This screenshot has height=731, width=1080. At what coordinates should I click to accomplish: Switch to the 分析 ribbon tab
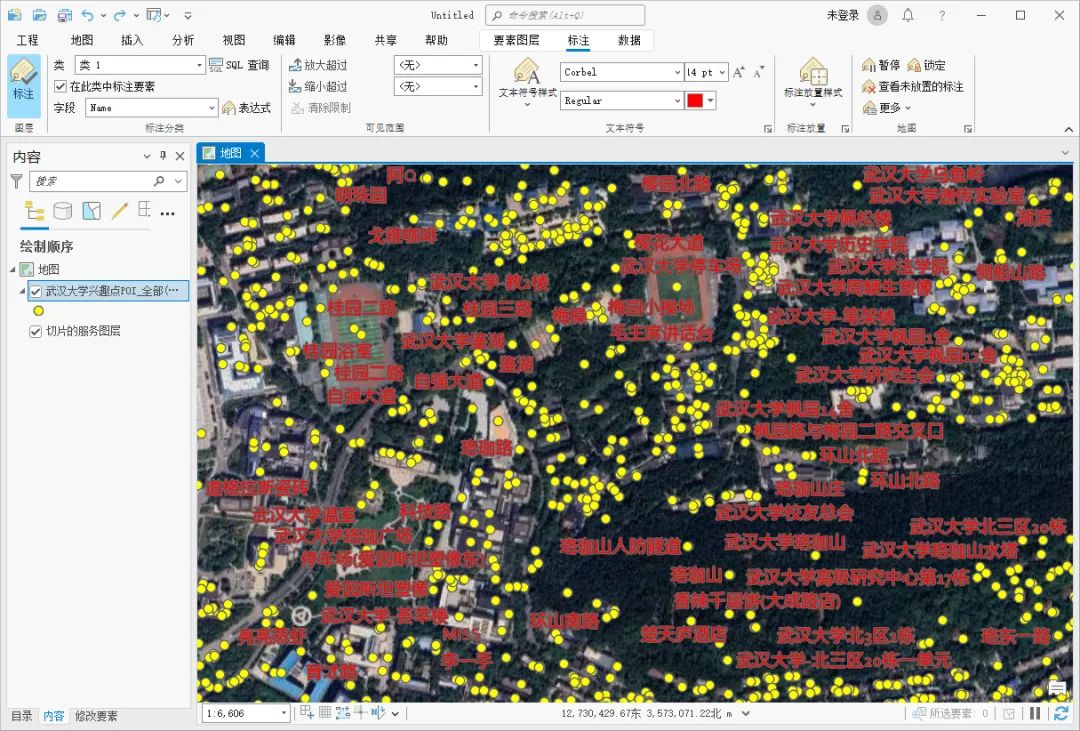tap(183, 41)
